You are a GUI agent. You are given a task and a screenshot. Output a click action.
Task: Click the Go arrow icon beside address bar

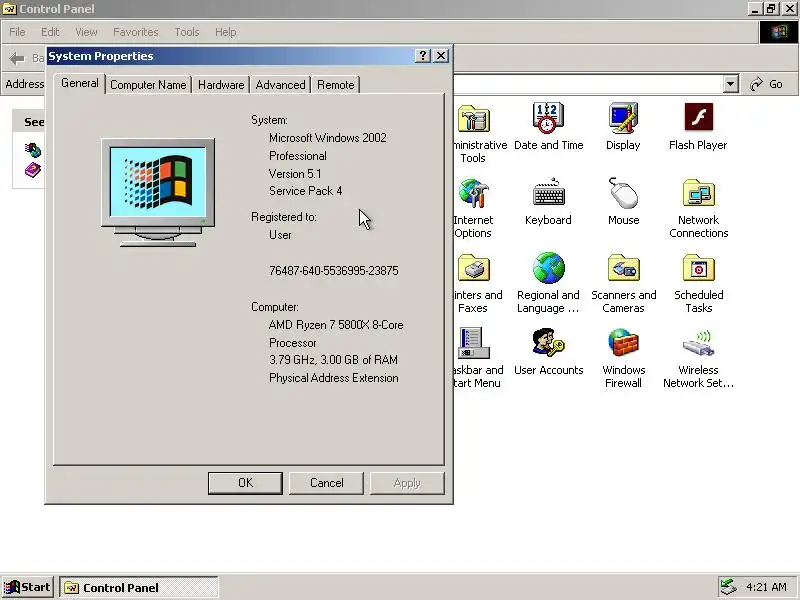click(756, 84)
